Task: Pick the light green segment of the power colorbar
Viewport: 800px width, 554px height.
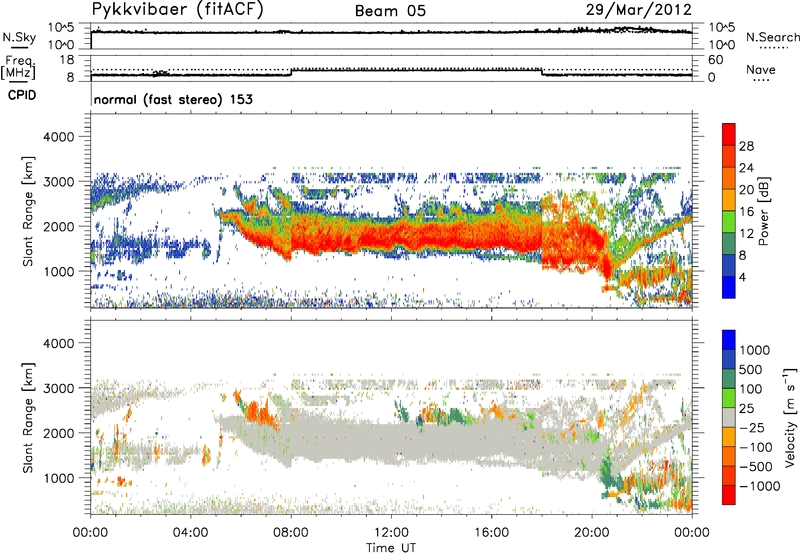Action: [x=729, y=221]
